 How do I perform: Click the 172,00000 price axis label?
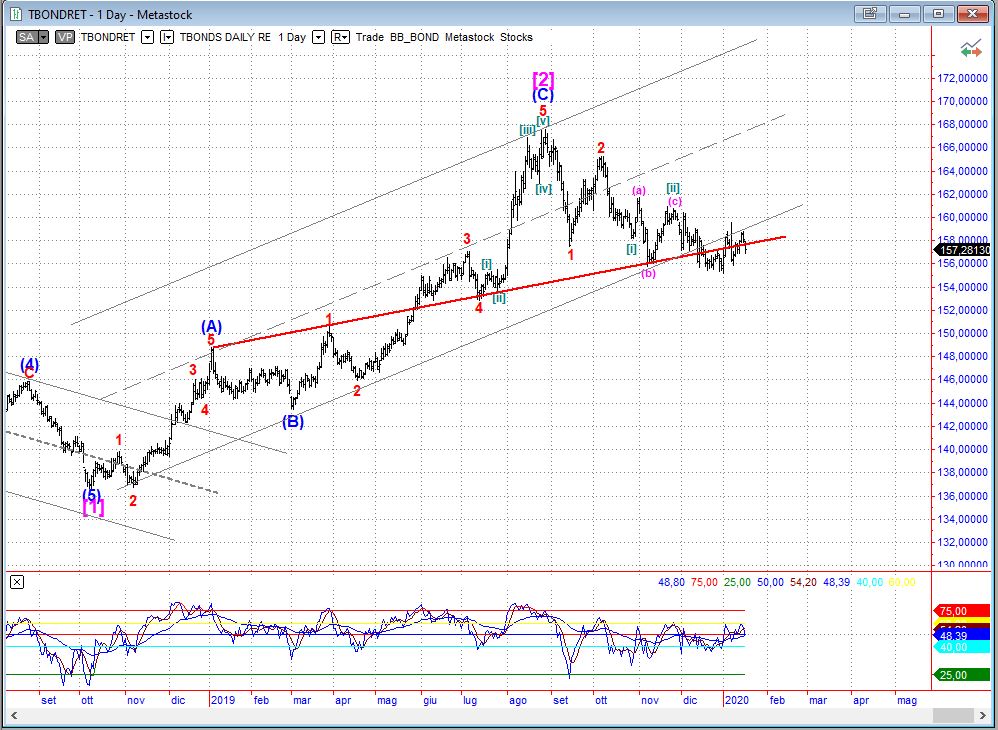(963, 78)
